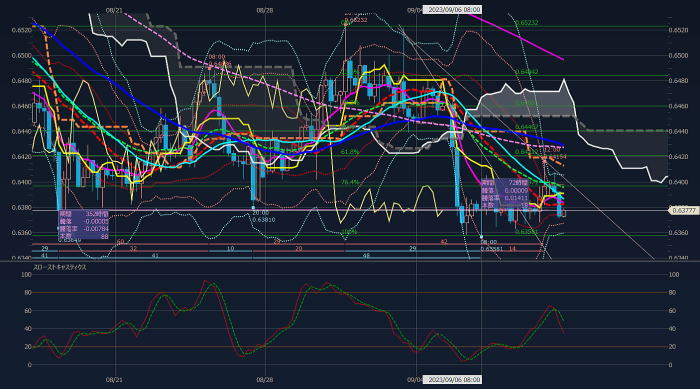This screenshot has height=389, width=700.
Task: Click the 0.6480 tick on the right price axis
Action: point(678,81)
